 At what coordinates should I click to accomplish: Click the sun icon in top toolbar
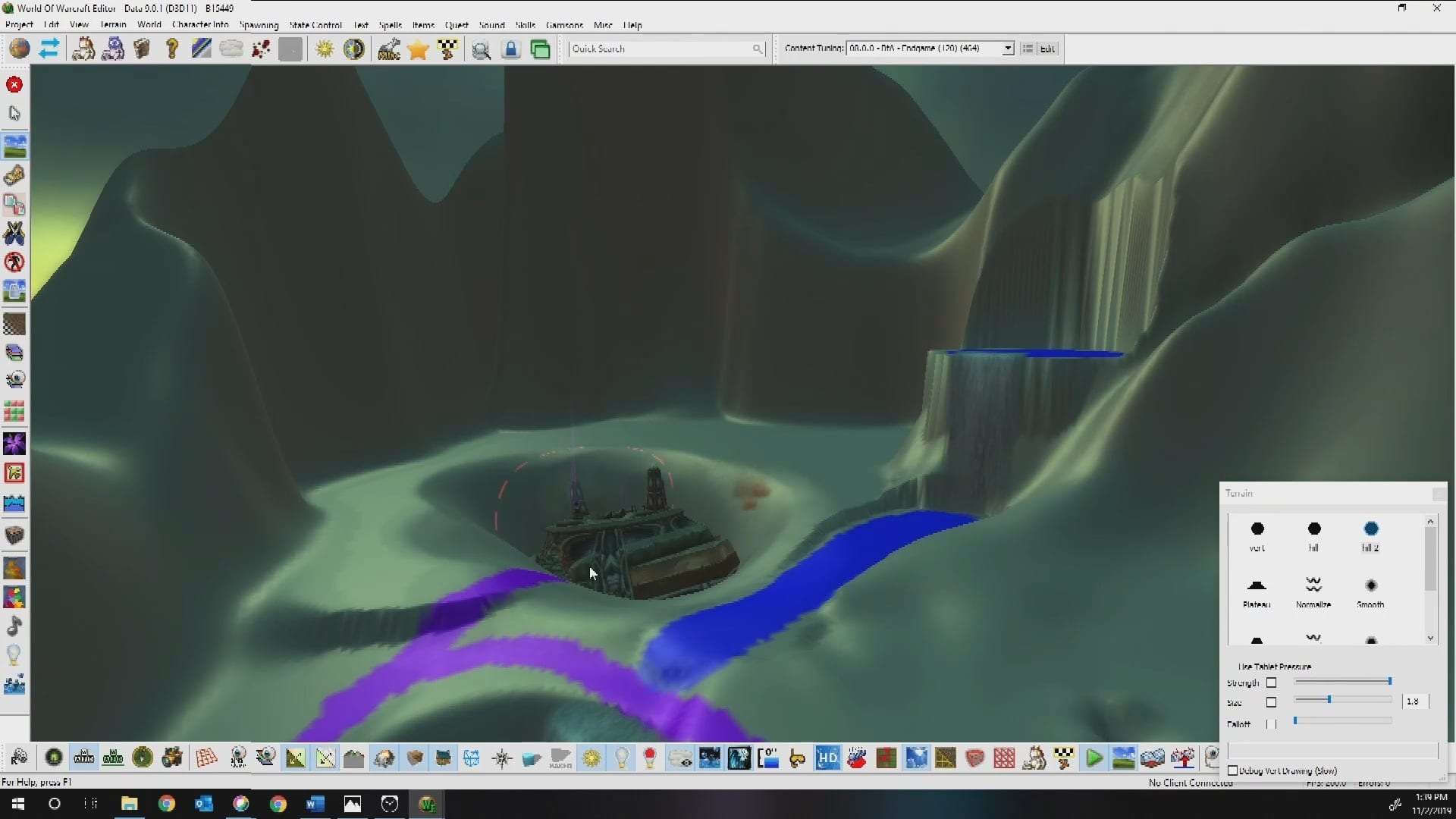(x=325, y=49)
